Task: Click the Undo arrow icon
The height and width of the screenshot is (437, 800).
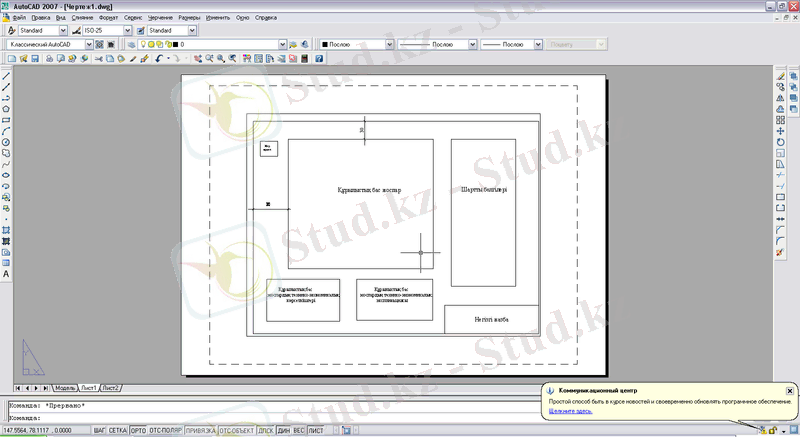Action: coord(159,59)
